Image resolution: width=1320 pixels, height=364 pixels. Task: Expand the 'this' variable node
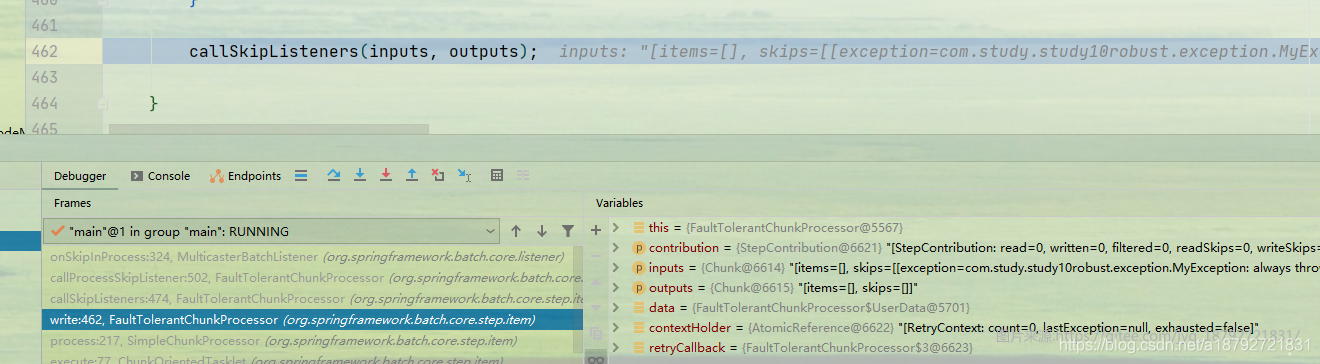(617, 228)
